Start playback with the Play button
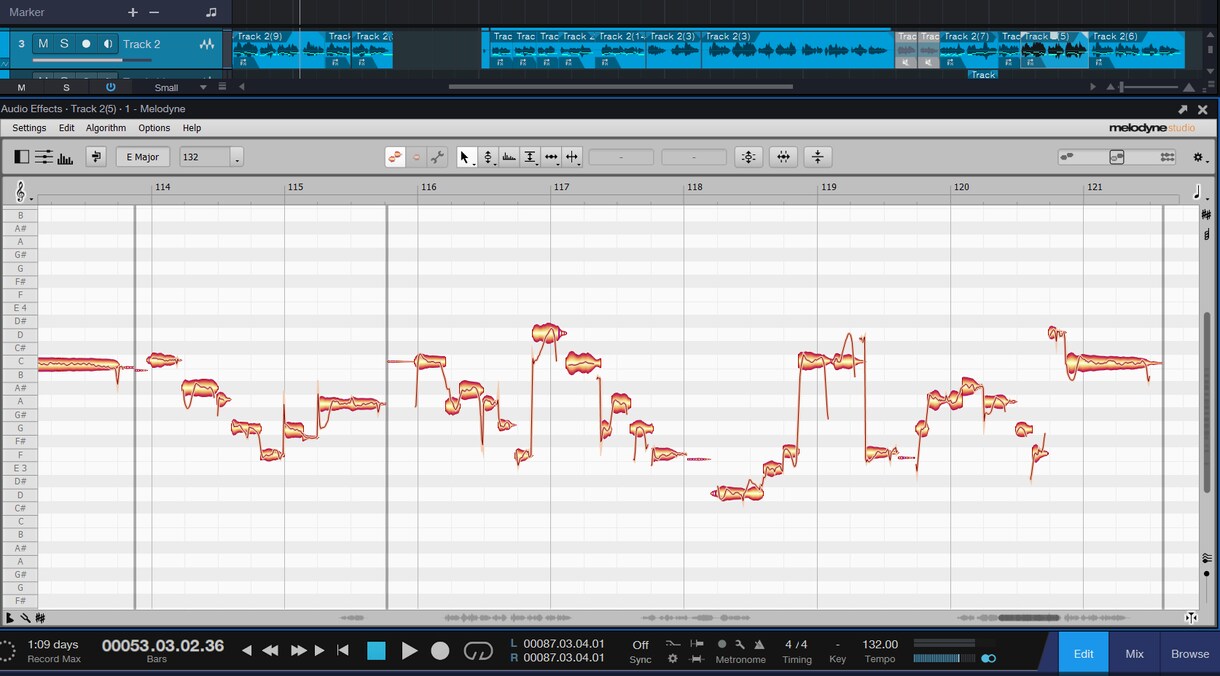The image size is (1220, 676). tap(409, 651)
